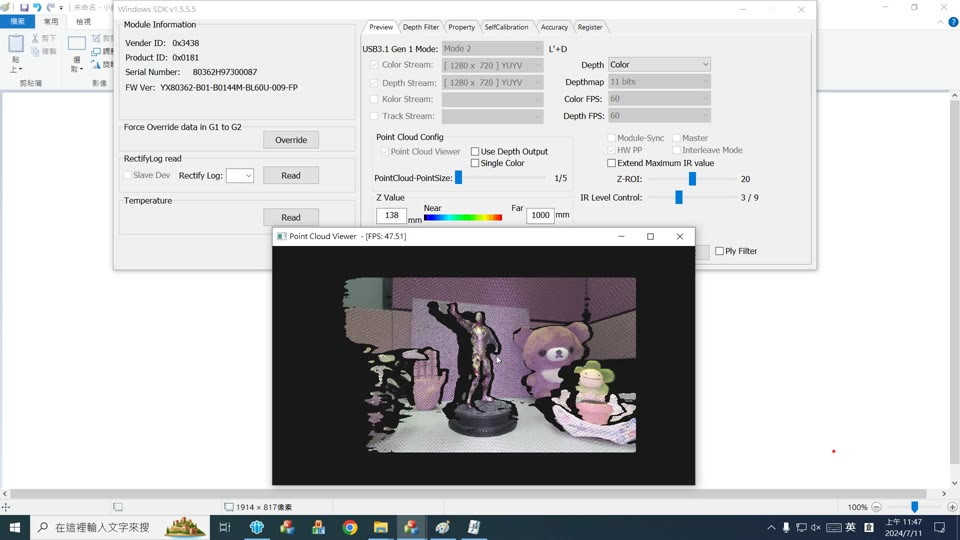
Task: Click the Save icon in Paint's quick access toolbar
Action: coord(24,7)
